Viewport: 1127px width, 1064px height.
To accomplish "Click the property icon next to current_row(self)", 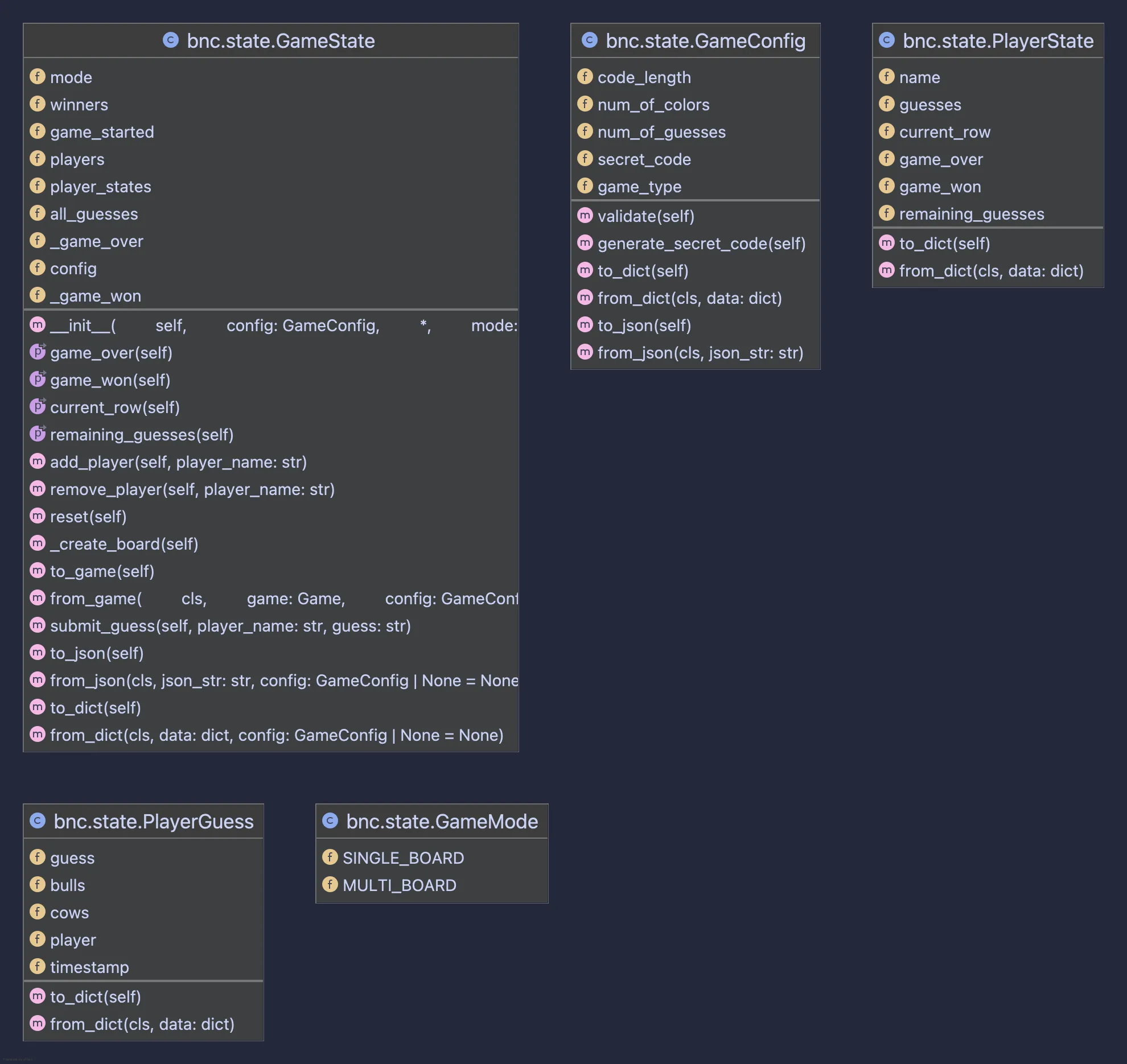I will (38, 406).
